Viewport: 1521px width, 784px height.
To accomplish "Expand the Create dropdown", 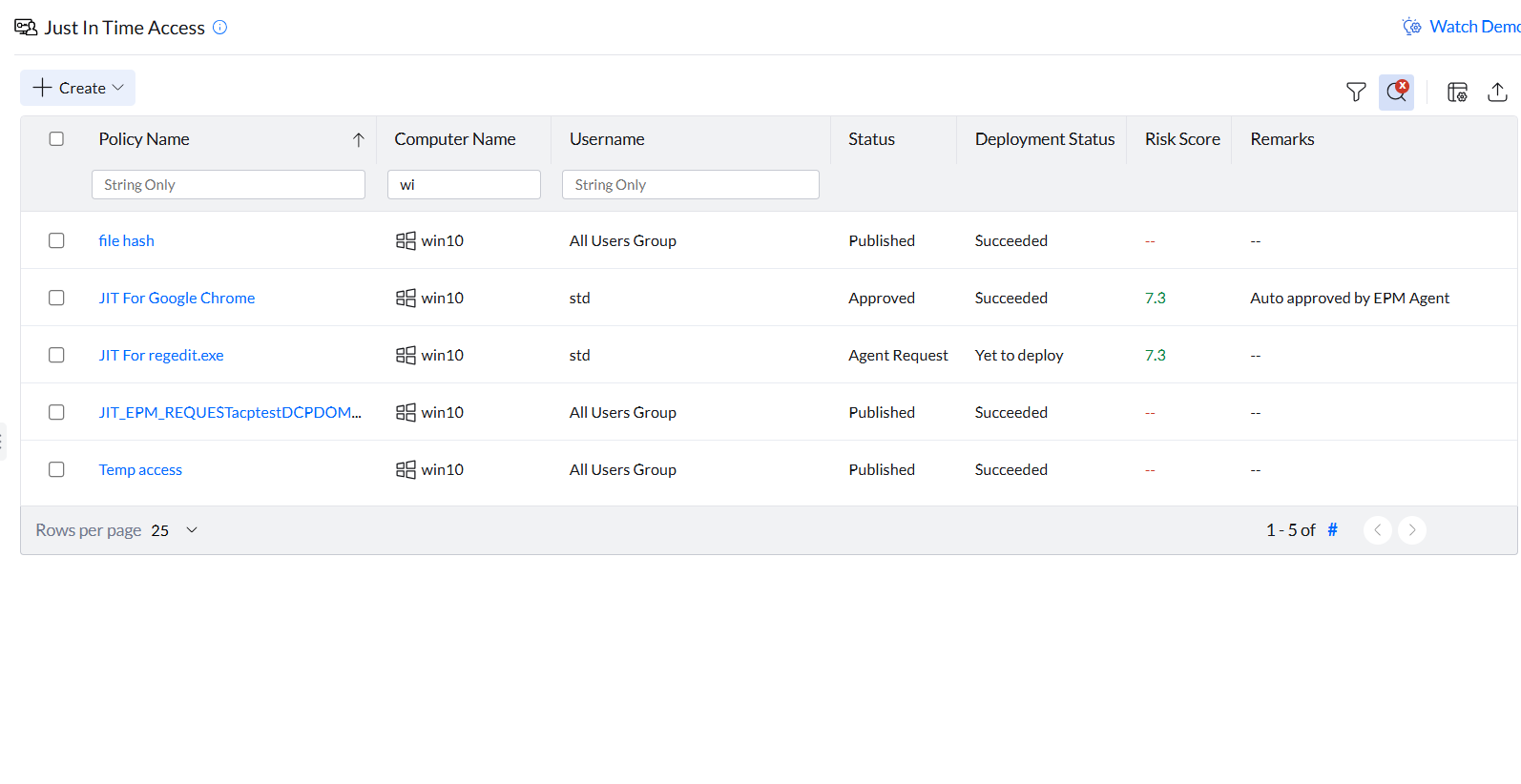I will (x=78, y=88).
